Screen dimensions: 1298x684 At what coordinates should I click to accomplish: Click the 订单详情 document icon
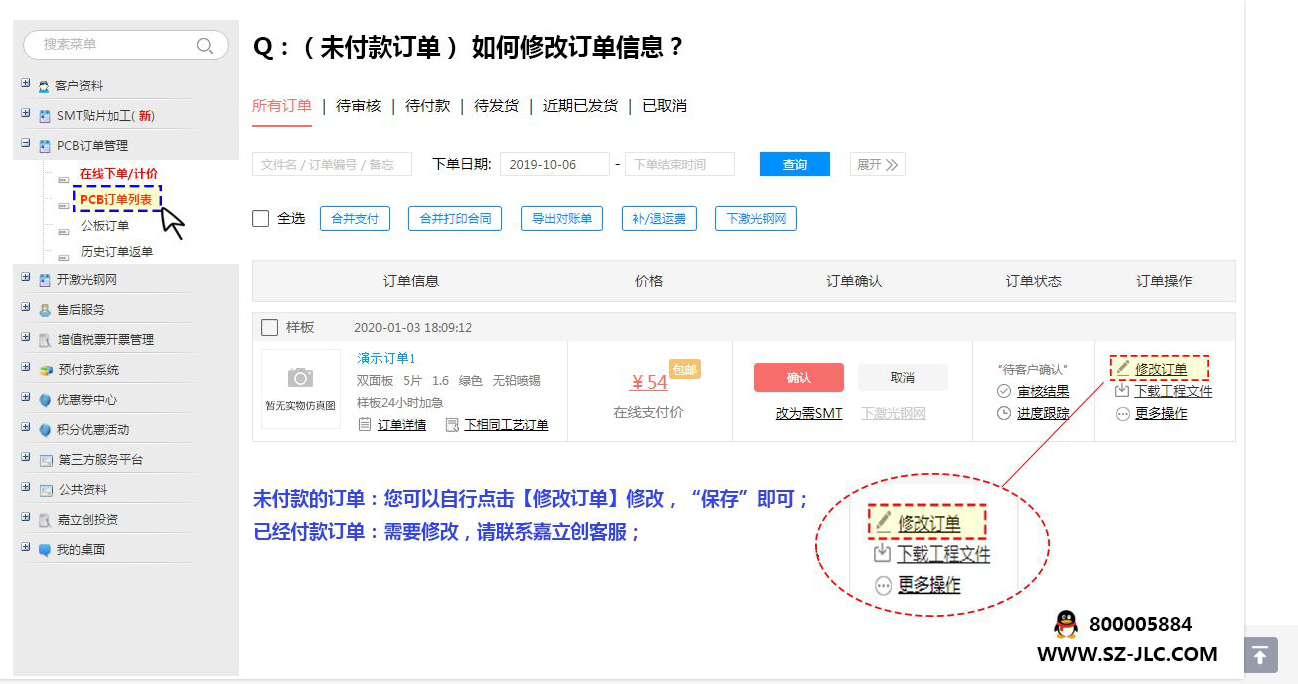click(365, 425)
